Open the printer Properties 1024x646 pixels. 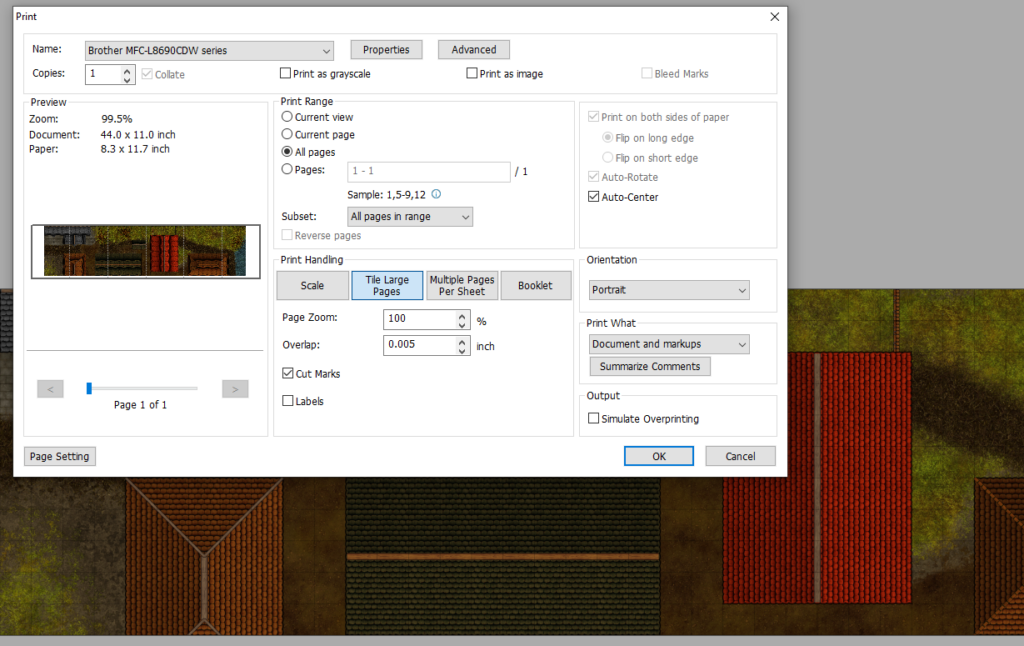[388, 49]
